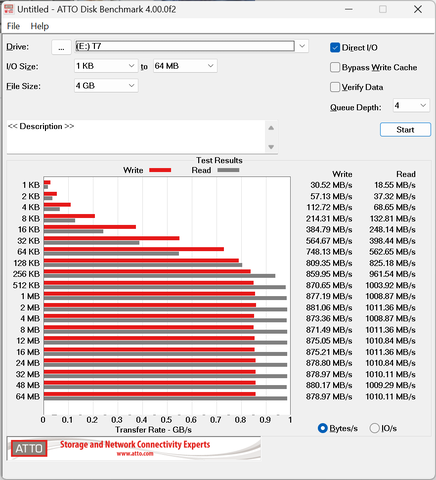Minimize the ATTO Disk Benchmark window
This screenshot has height=480, width=436.
click(349, 9)
